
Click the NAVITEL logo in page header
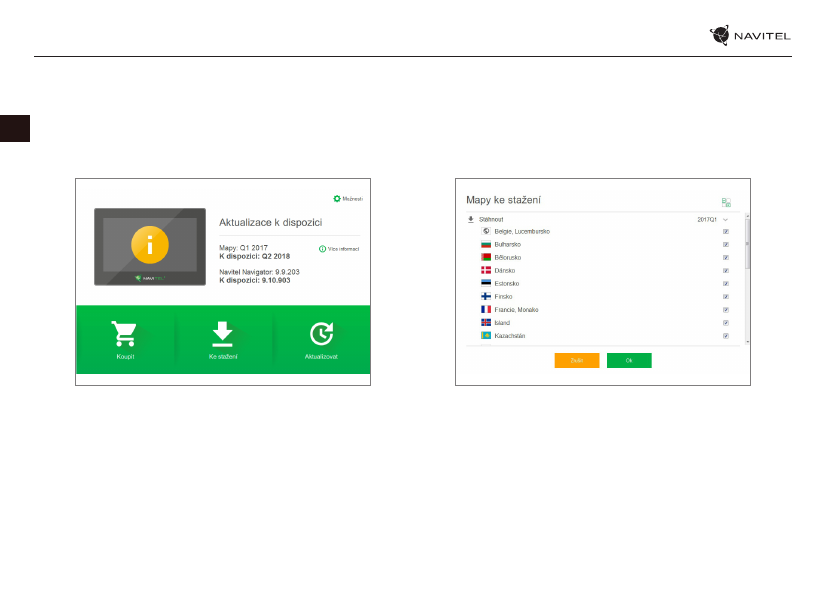click(x=750, y=36)
